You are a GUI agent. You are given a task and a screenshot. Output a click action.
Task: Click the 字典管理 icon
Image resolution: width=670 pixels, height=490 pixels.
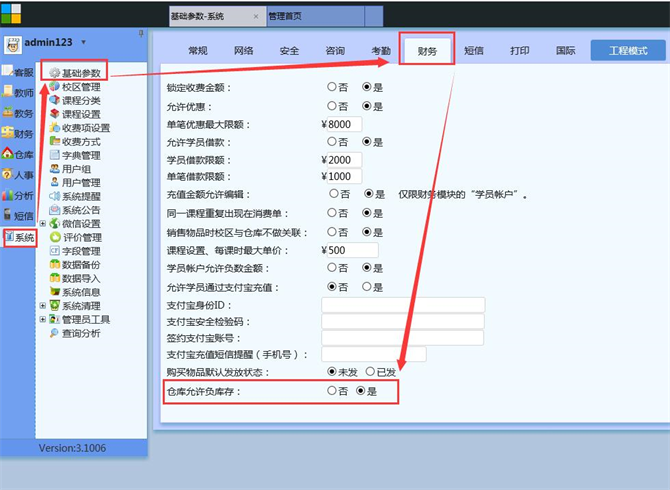pos(54,155)
